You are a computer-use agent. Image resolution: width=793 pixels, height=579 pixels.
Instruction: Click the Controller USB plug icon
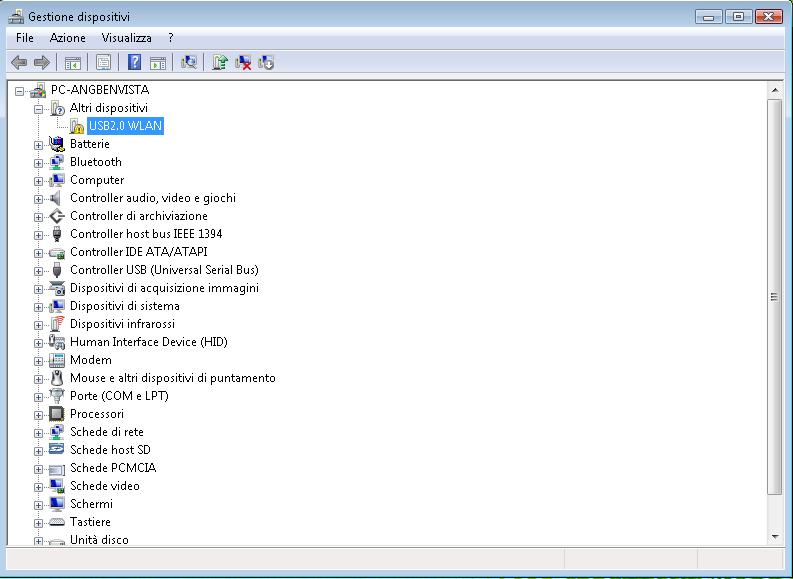coord(57,270)
